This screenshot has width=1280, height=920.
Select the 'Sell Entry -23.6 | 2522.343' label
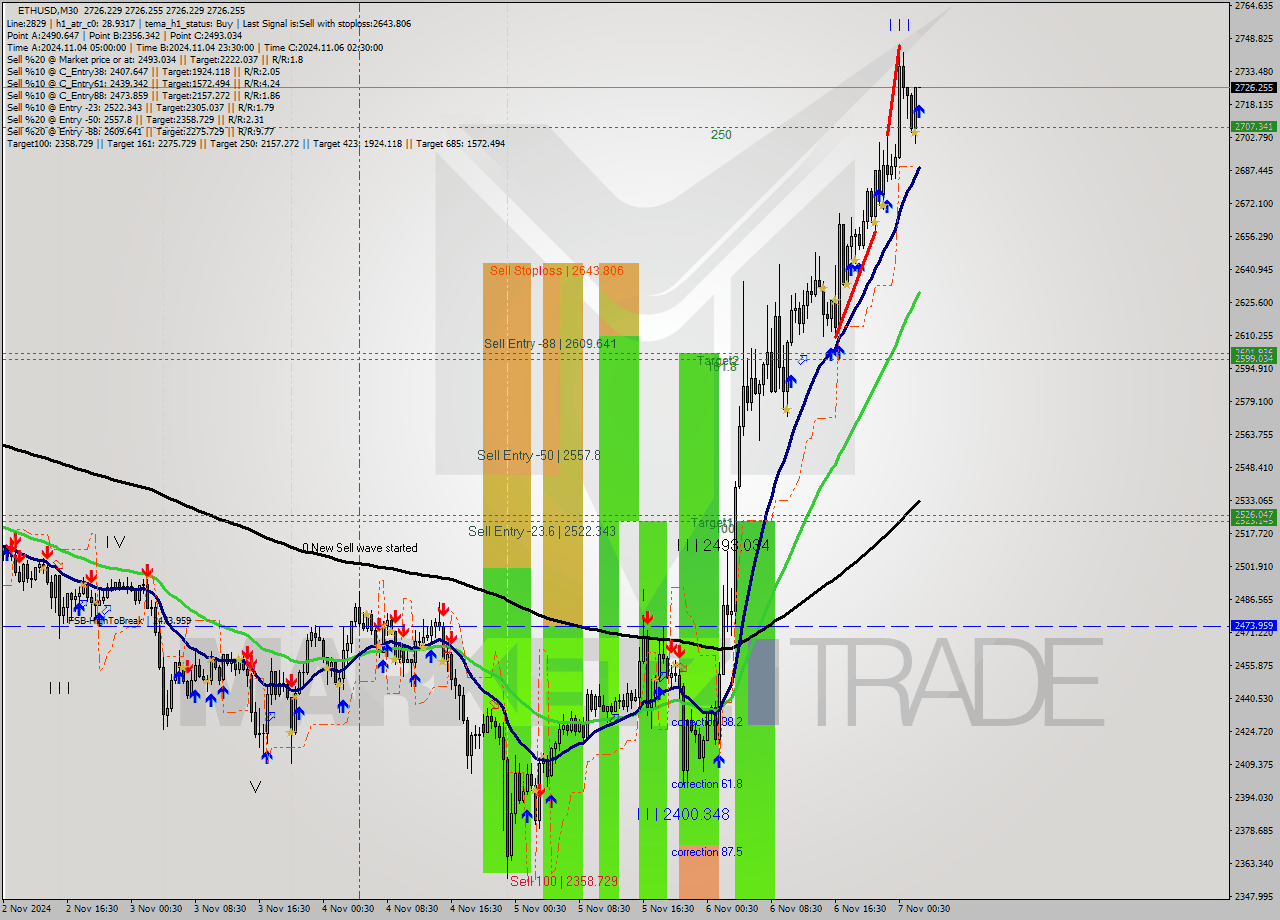pyautogui.click(x=542, y=531)
